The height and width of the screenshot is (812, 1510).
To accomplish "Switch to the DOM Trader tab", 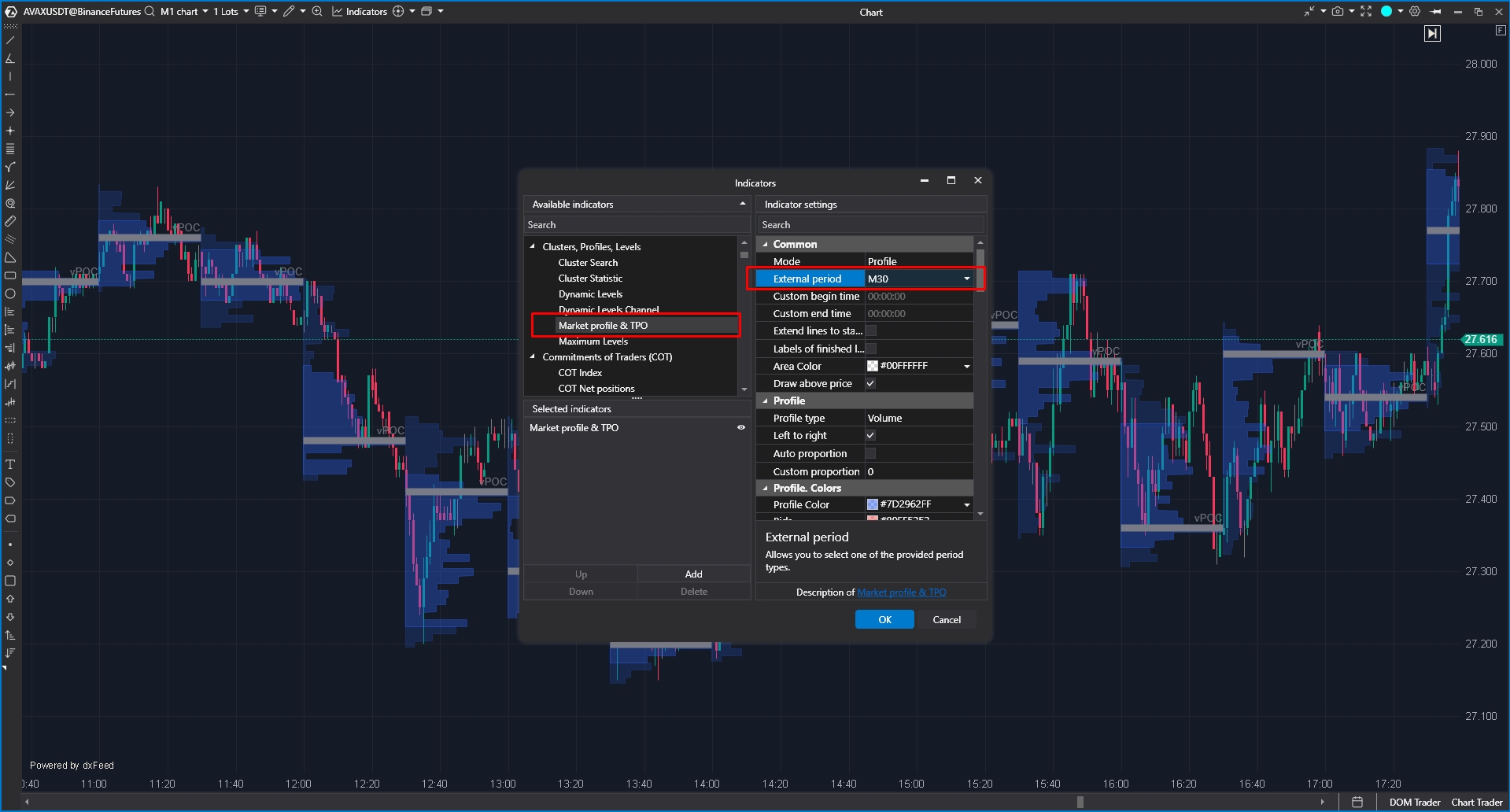I will click(1414, 802).
